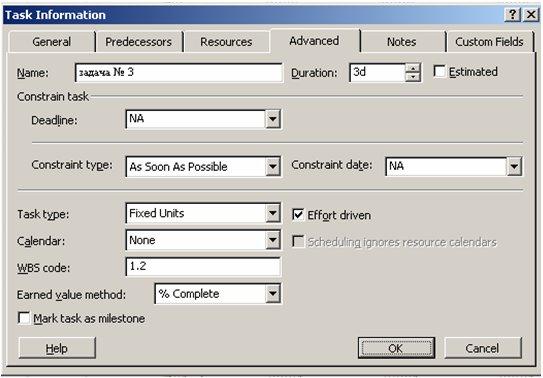Click into the WBS code field
Screen dimensions: 543x378
coord(203,267)
